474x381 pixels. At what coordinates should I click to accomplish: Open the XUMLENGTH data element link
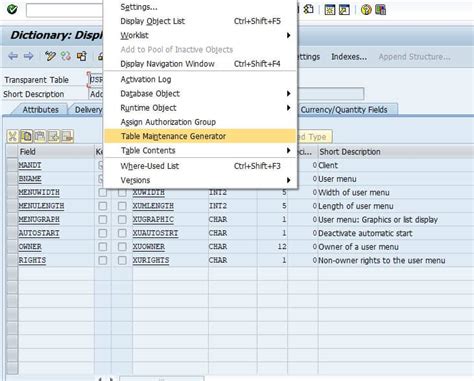click(x=153, y=206)
